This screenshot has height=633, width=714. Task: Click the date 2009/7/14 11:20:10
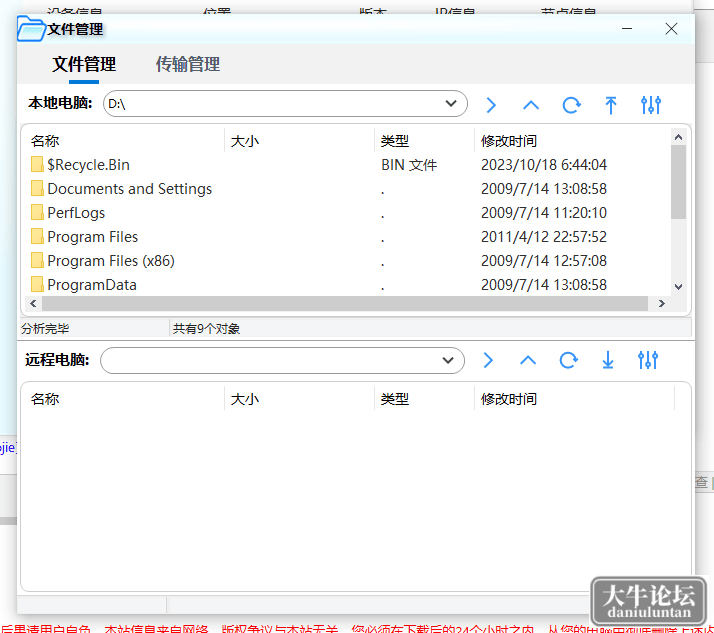544,212
